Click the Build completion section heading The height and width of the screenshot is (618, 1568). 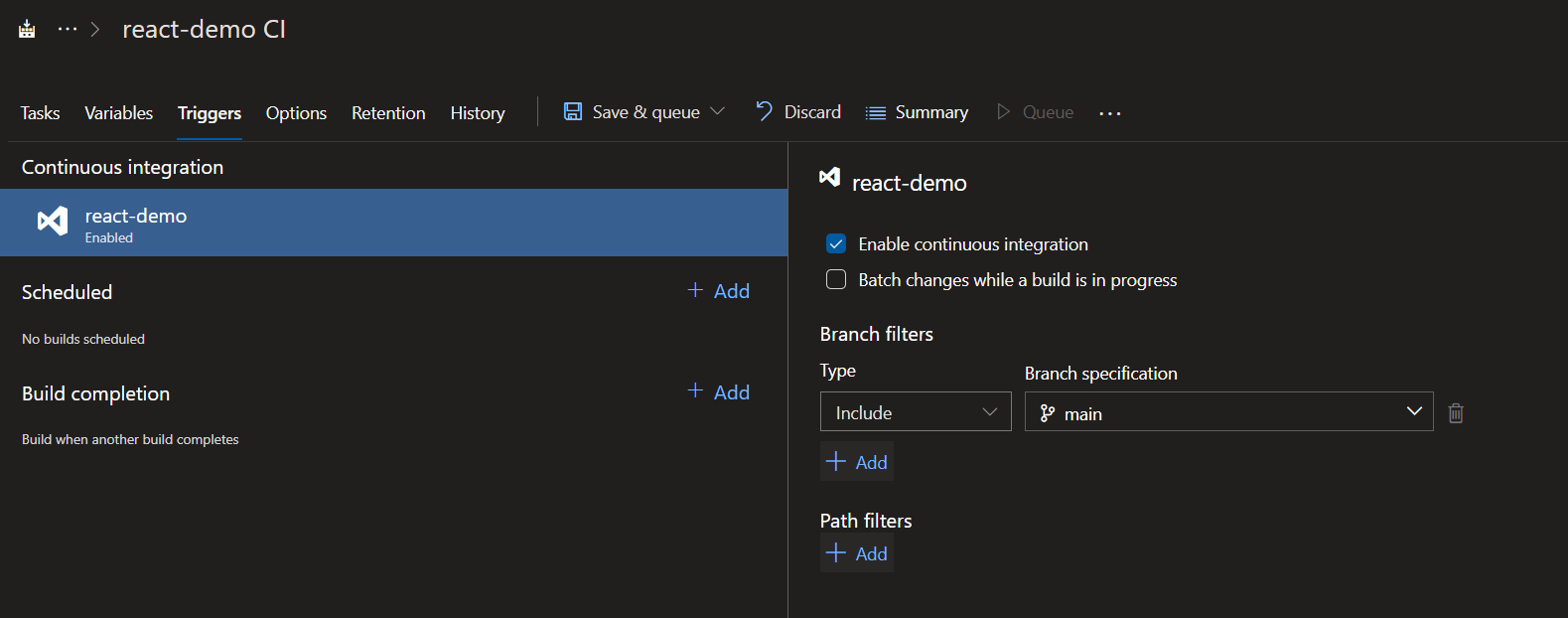click(x=95, y=393)
